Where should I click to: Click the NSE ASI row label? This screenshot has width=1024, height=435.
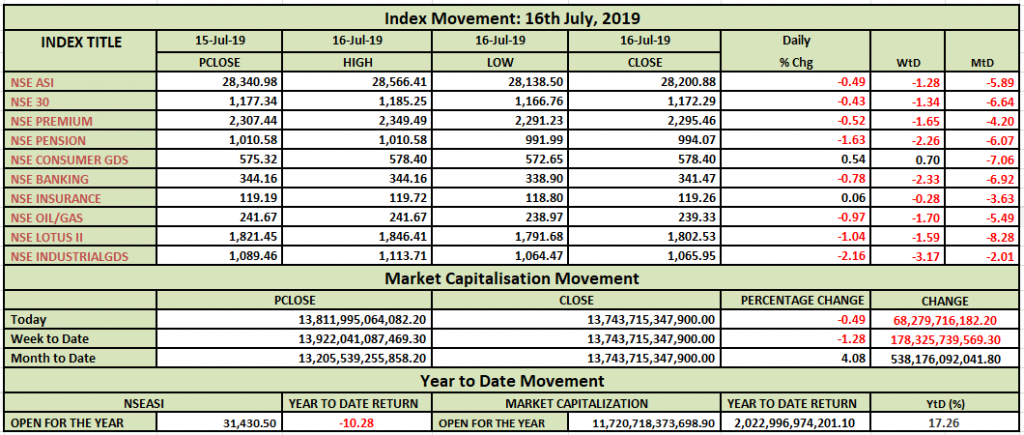click(x=30, y=82)
